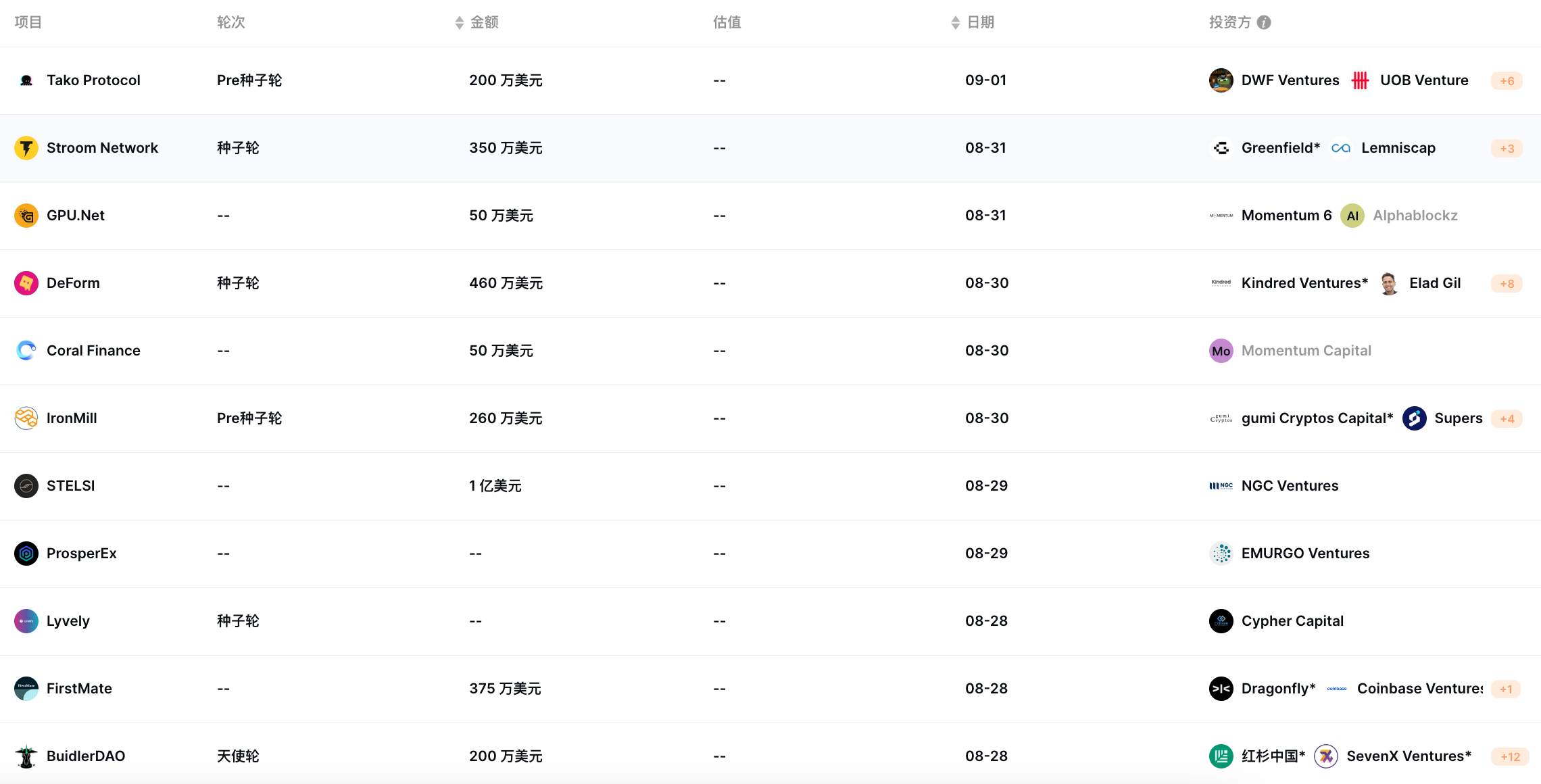Click the DeForm pink logo icon
This screenshot has height=784, width=1541.
click(26, 283)
